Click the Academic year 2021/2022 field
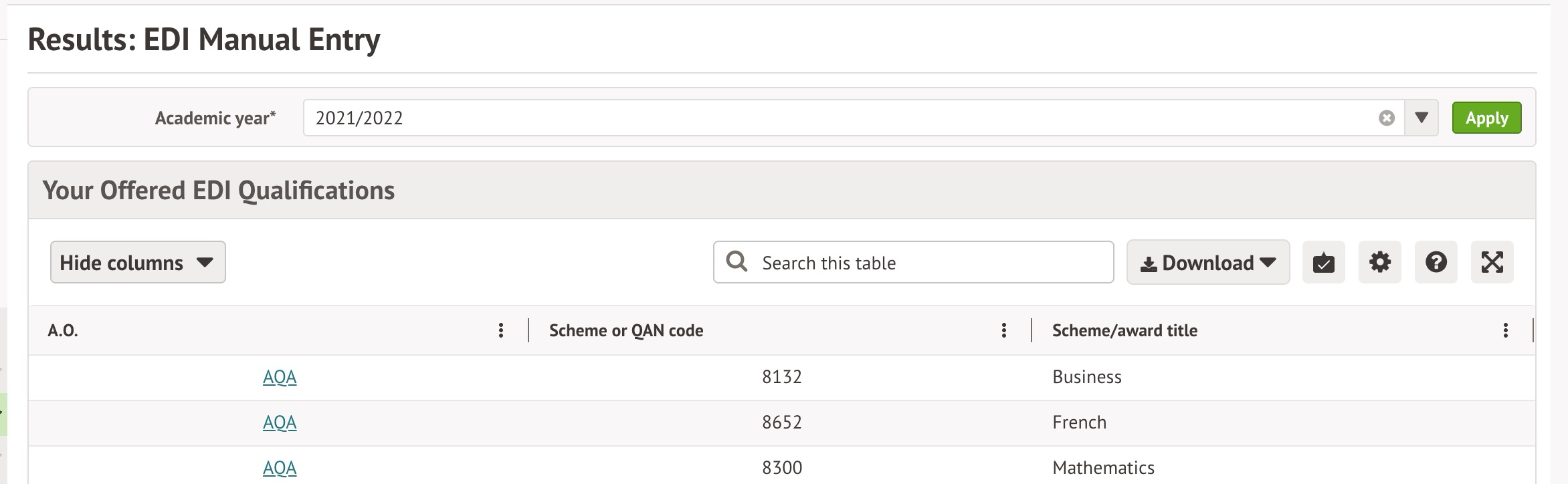Screen dimensions: 1568x484 pos(836,118)
